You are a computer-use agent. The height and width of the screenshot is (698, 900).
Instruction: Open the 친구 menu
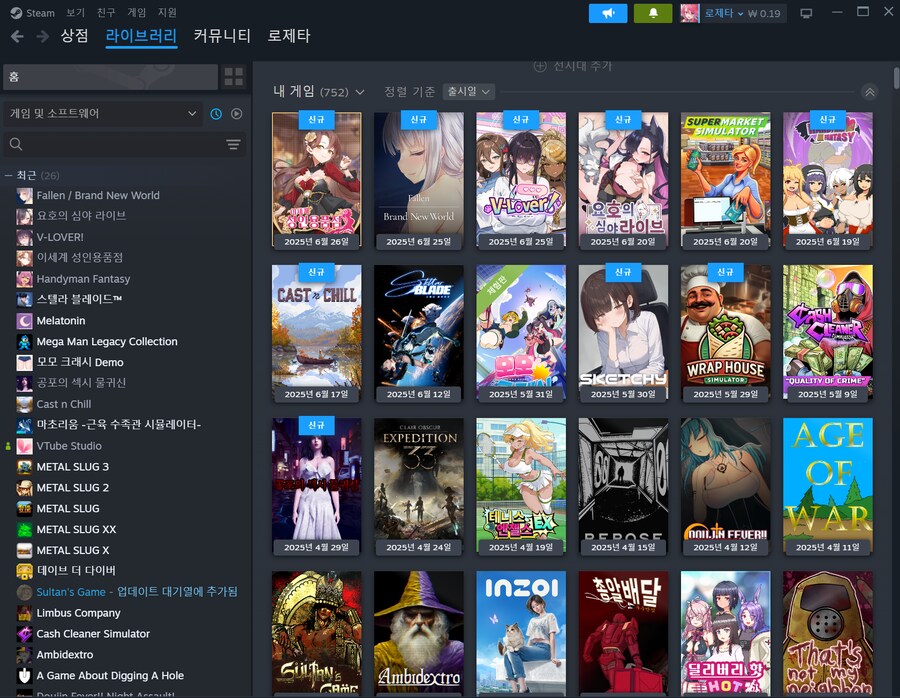pyautogui.click(x=106, y=13)
